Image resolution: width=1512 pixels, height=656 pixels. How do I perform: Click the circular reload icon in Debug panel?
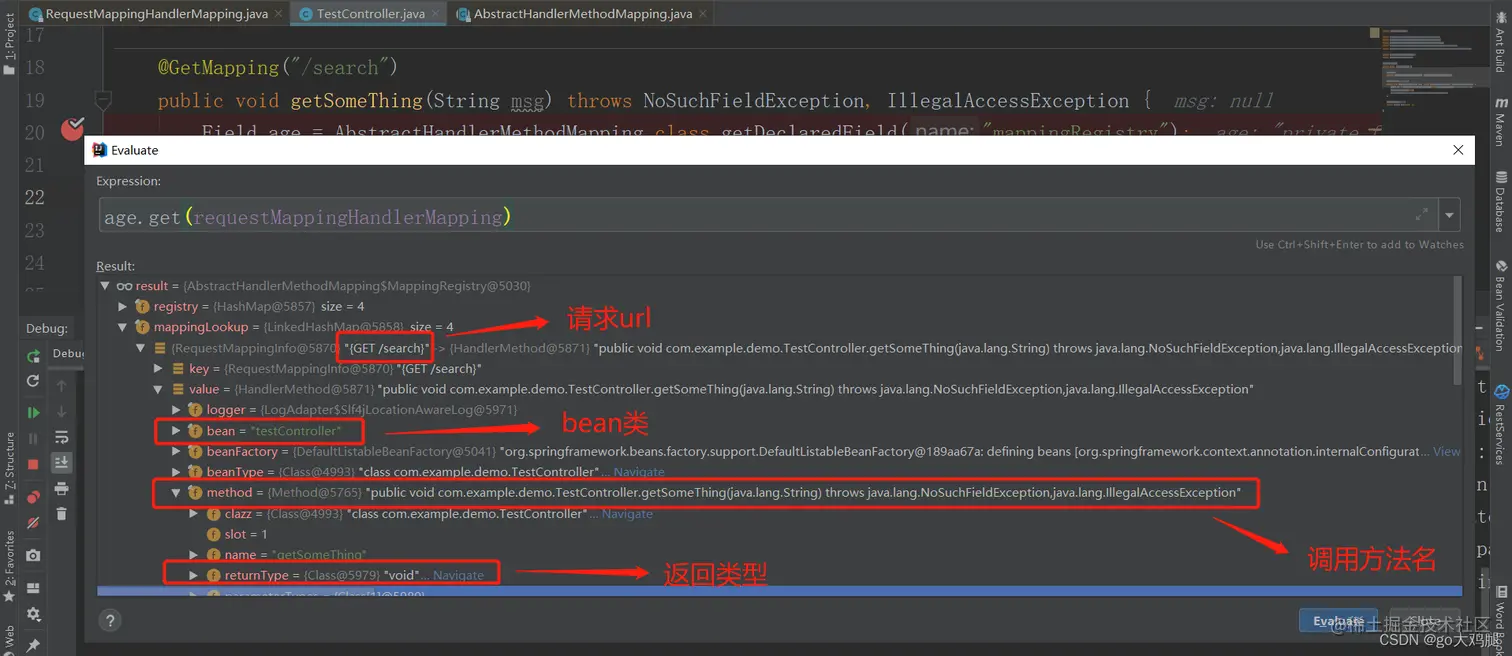click(x=33, y=381)
